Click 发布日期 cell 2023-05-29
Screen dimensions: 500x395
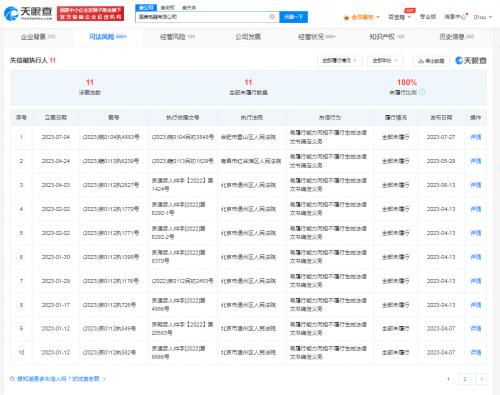(x=441, y=161)
